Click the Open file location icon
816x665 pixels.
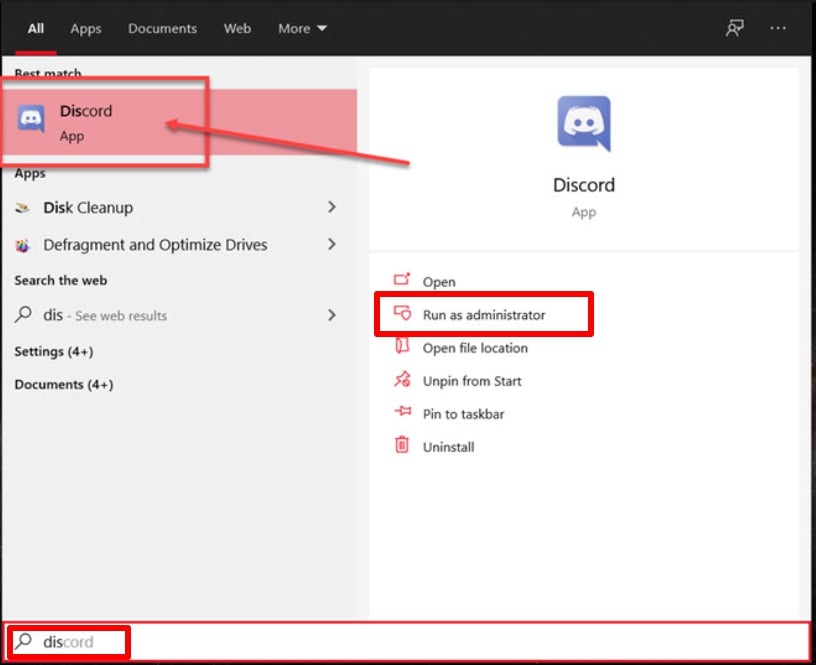tap(402, 346)
